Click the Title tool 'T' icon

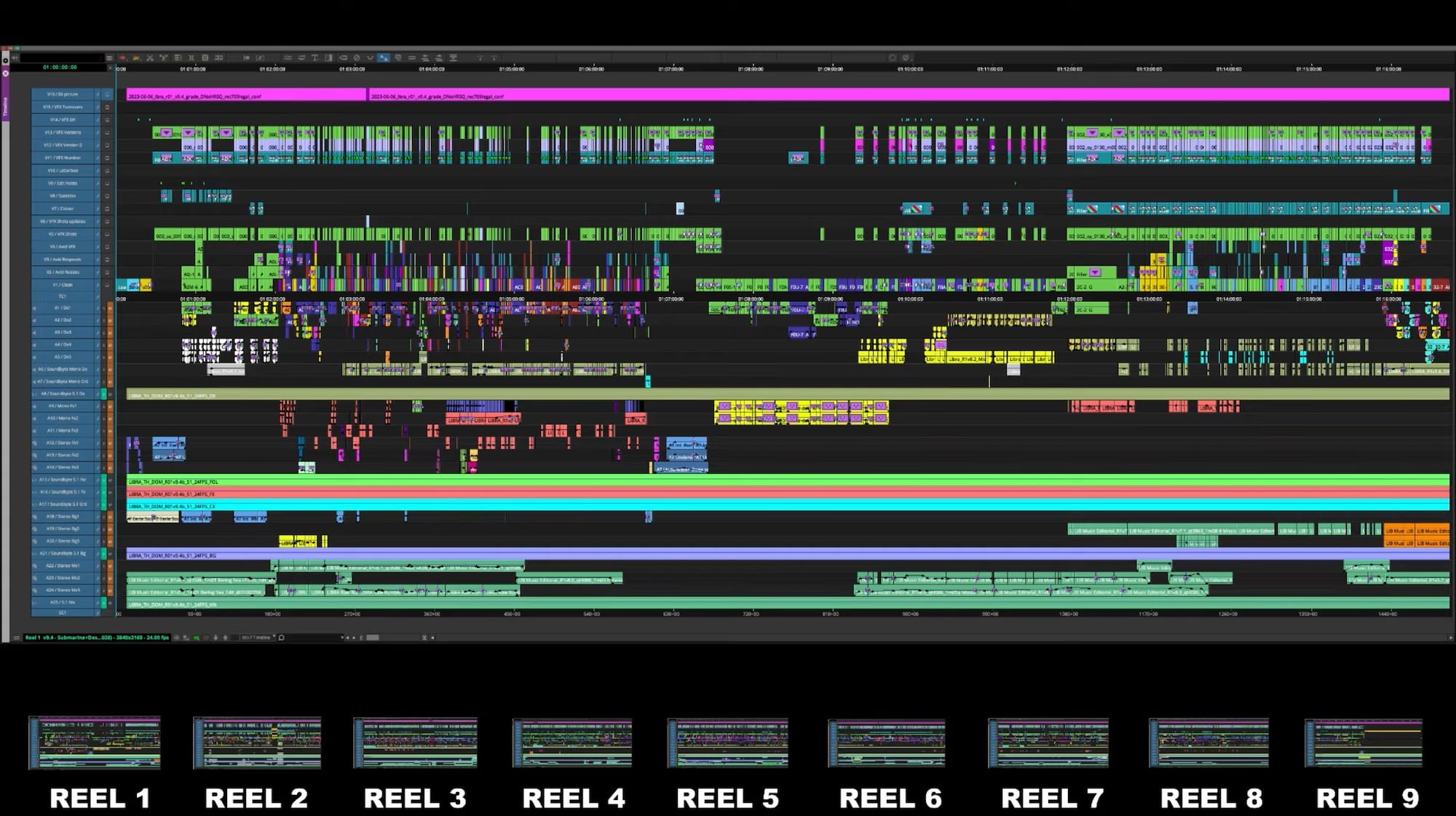314,58
